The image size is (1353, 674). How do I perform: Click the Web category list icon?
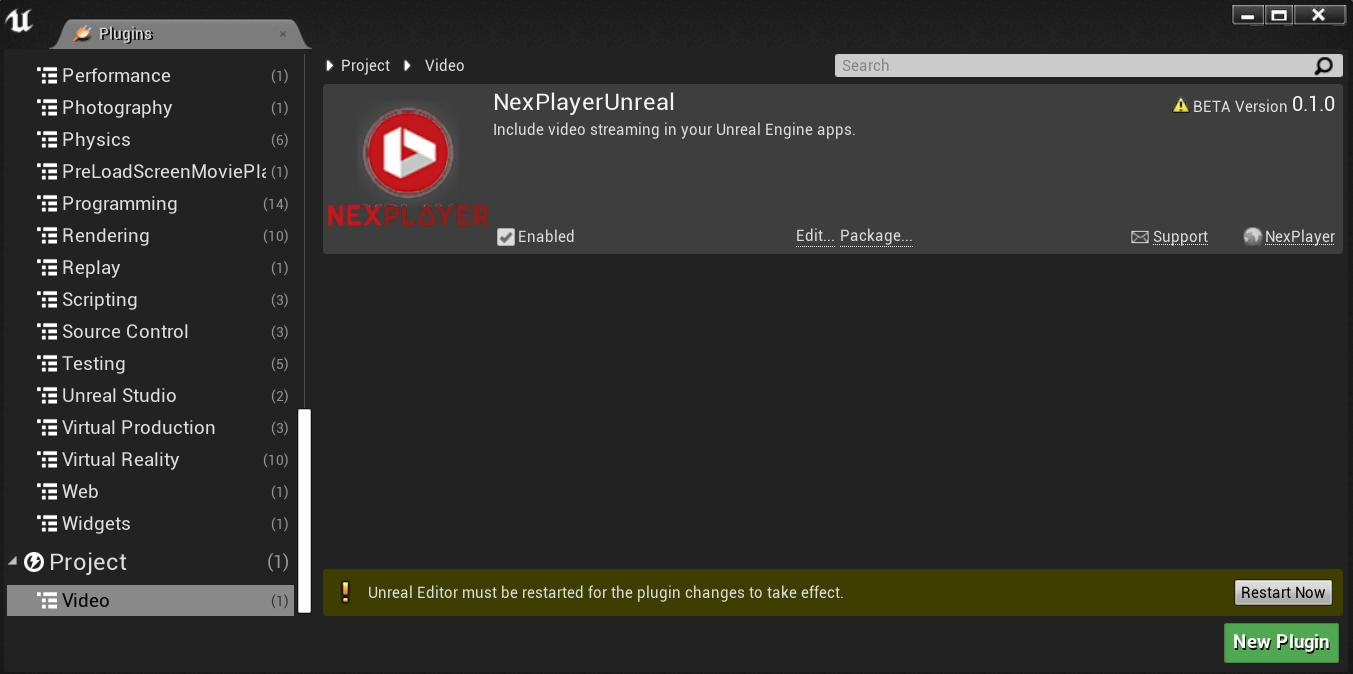point(47,492)
